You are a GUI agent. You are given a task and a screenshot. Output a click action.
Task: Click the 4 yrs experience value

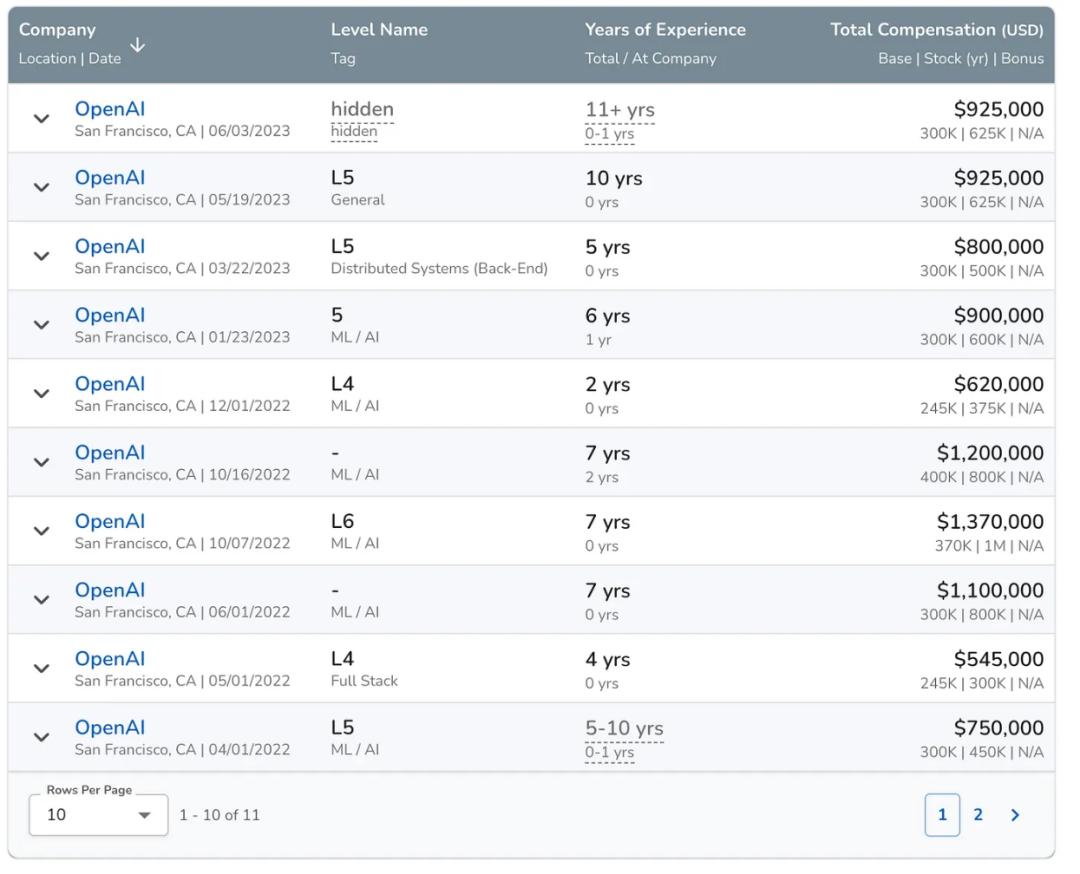coord(608,660)
